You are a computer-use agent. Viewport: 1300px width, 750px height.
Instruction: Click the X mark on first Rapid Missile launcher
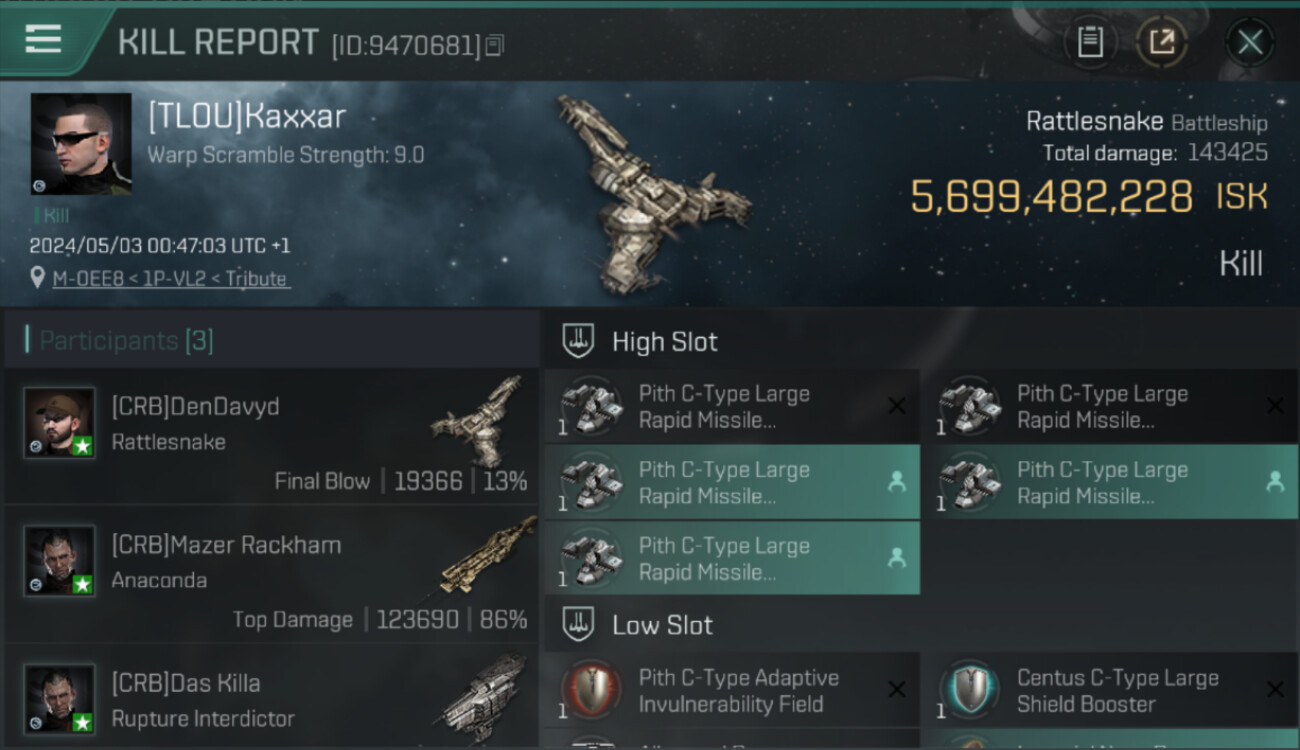(897, 406)
